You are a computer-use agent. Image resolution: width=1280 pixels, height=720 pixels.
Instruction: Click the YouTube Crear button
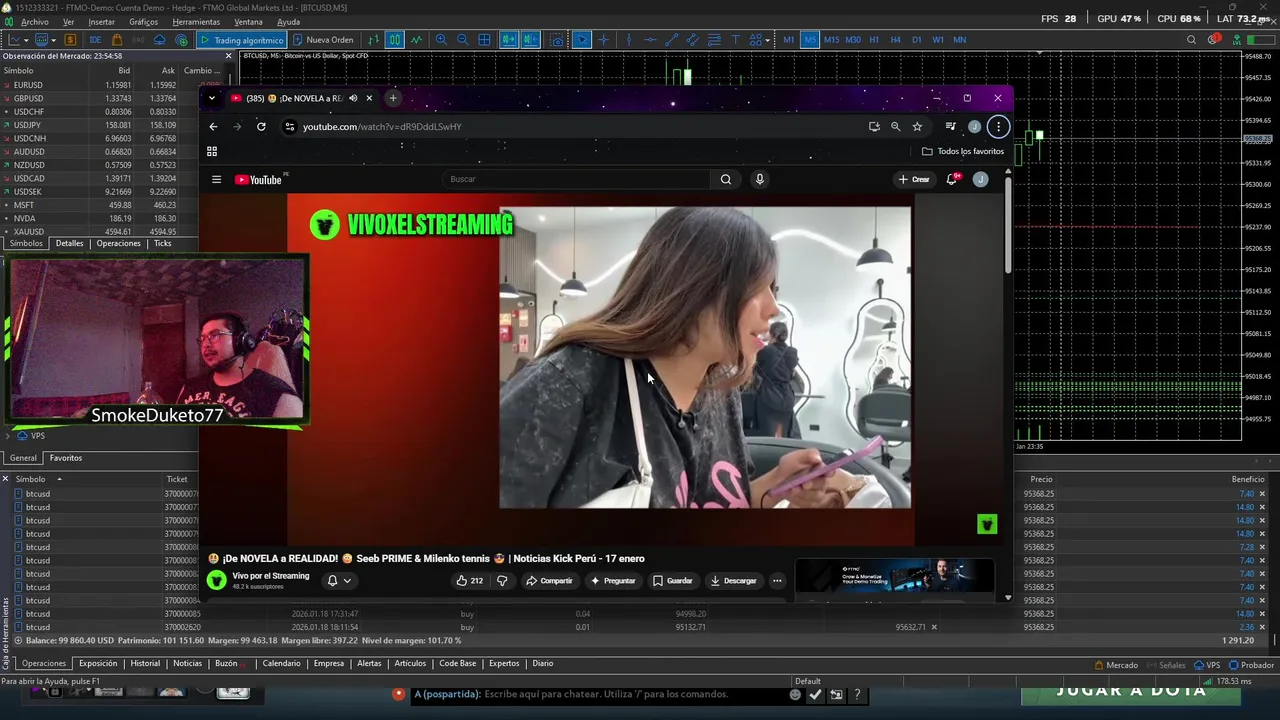[x=915, y=179]
